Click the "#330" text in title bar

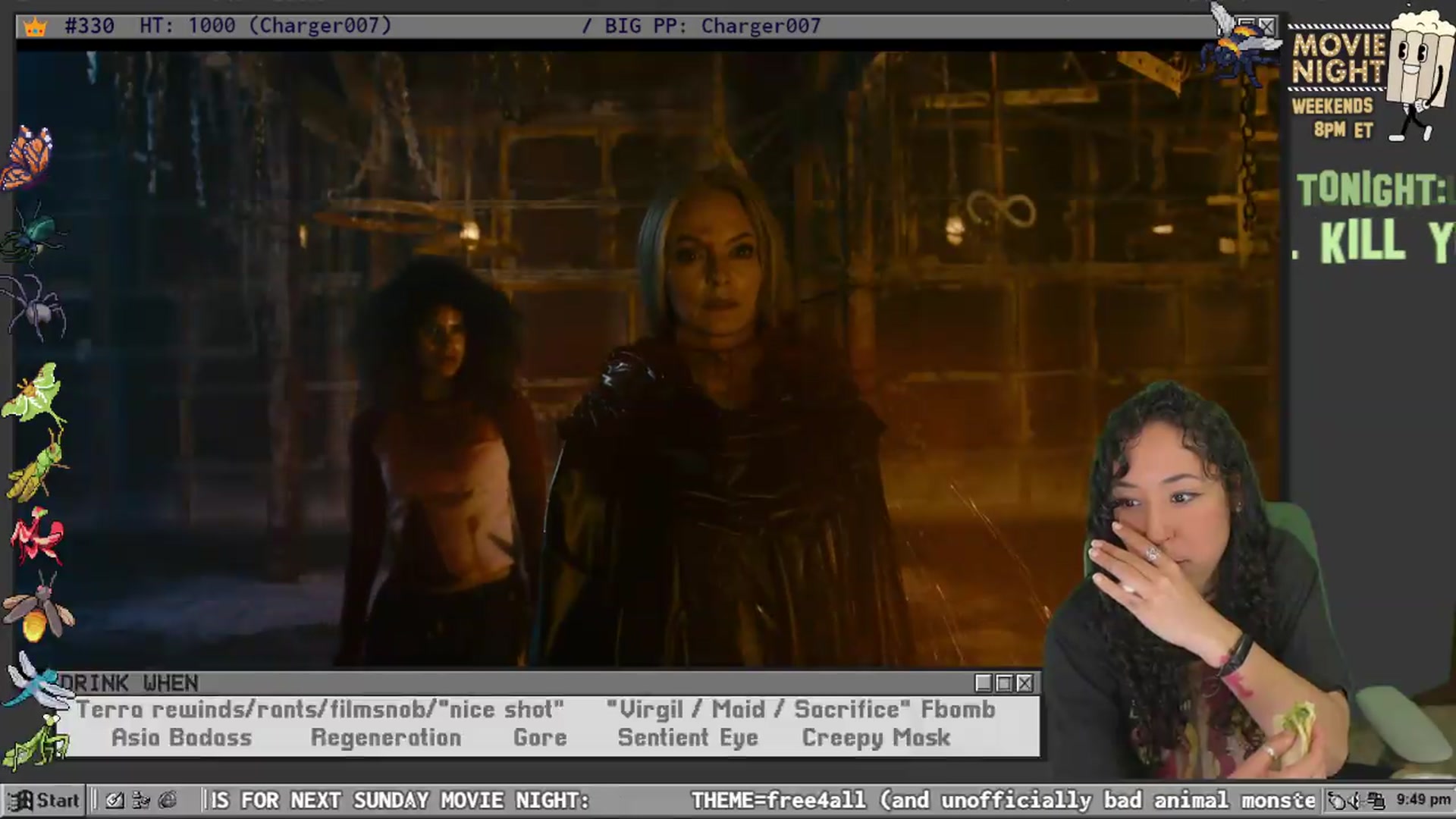[x=89, y=27]
